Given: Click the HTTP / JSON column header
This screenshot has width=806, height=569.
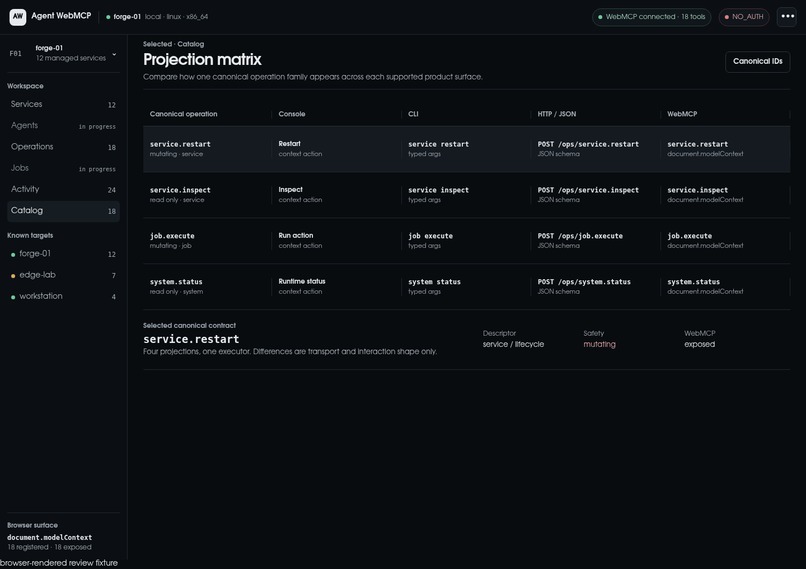Looking at the screenshot, I should click(x=557, y=114).
